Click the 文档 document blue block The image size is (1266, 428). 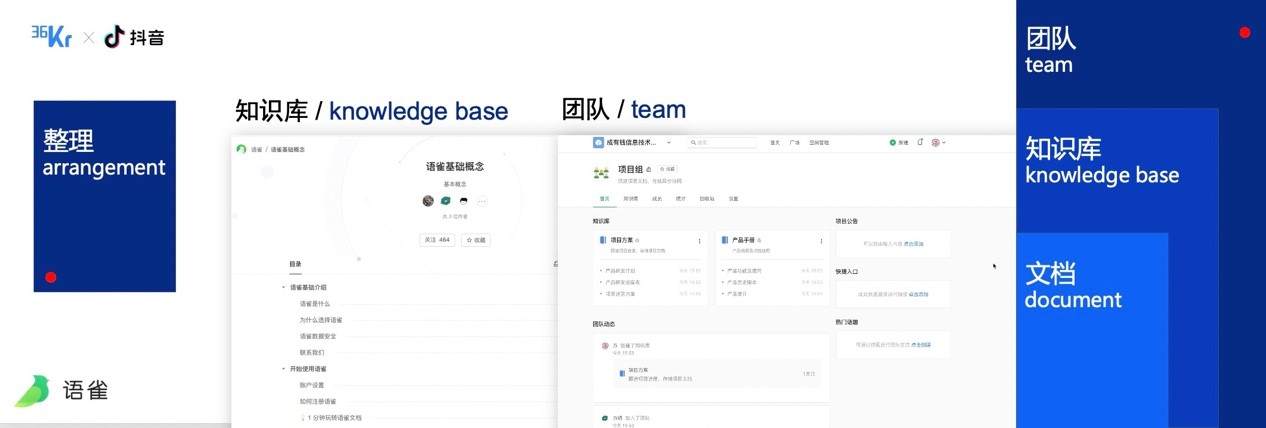tap(1092, 330)
